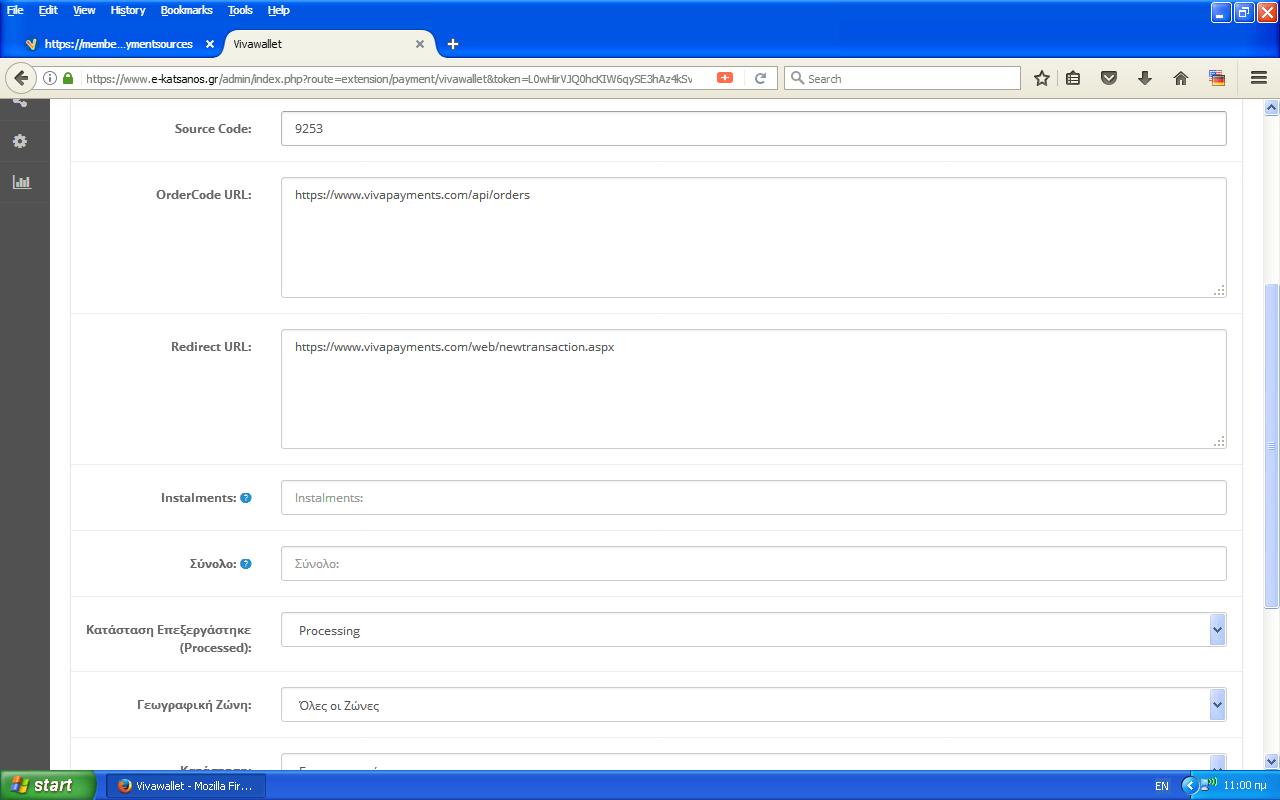Open the bookmarks list icon
This screenshot has height=800, width=1280.
tap(1073, 78)
